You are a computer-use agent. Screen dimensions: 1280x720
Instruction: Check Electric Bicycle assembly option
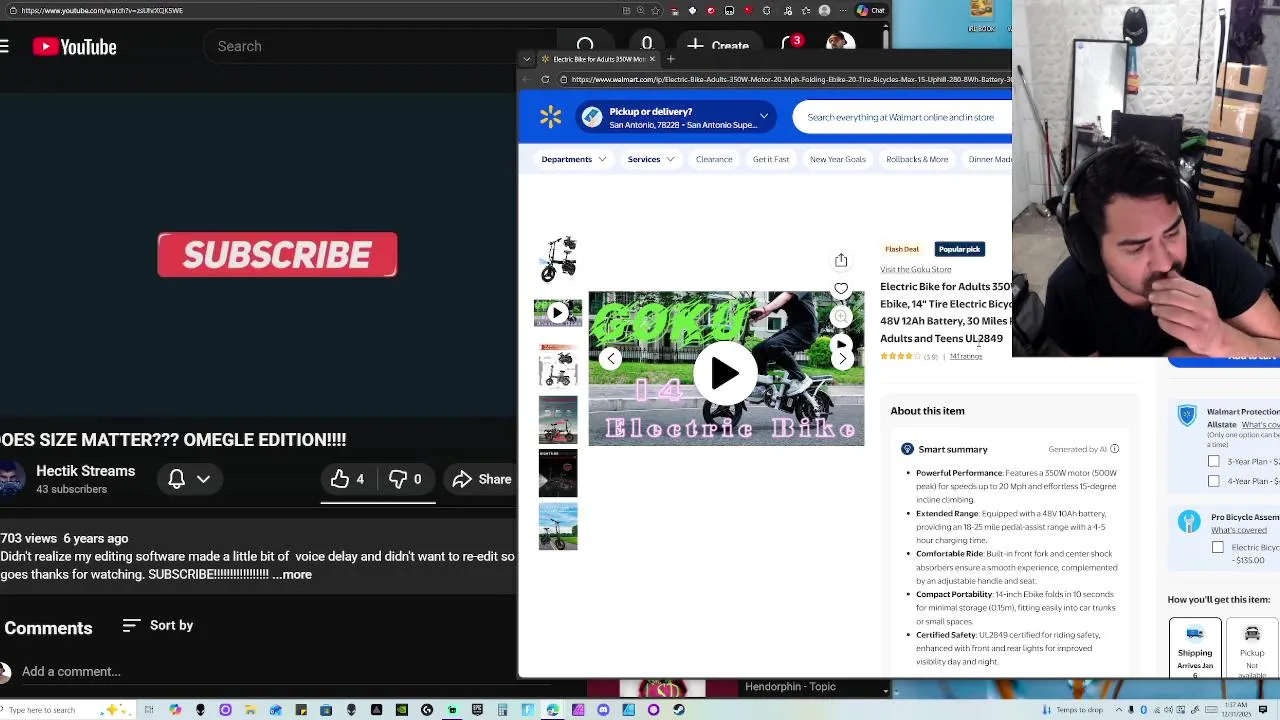[1218, 548]
